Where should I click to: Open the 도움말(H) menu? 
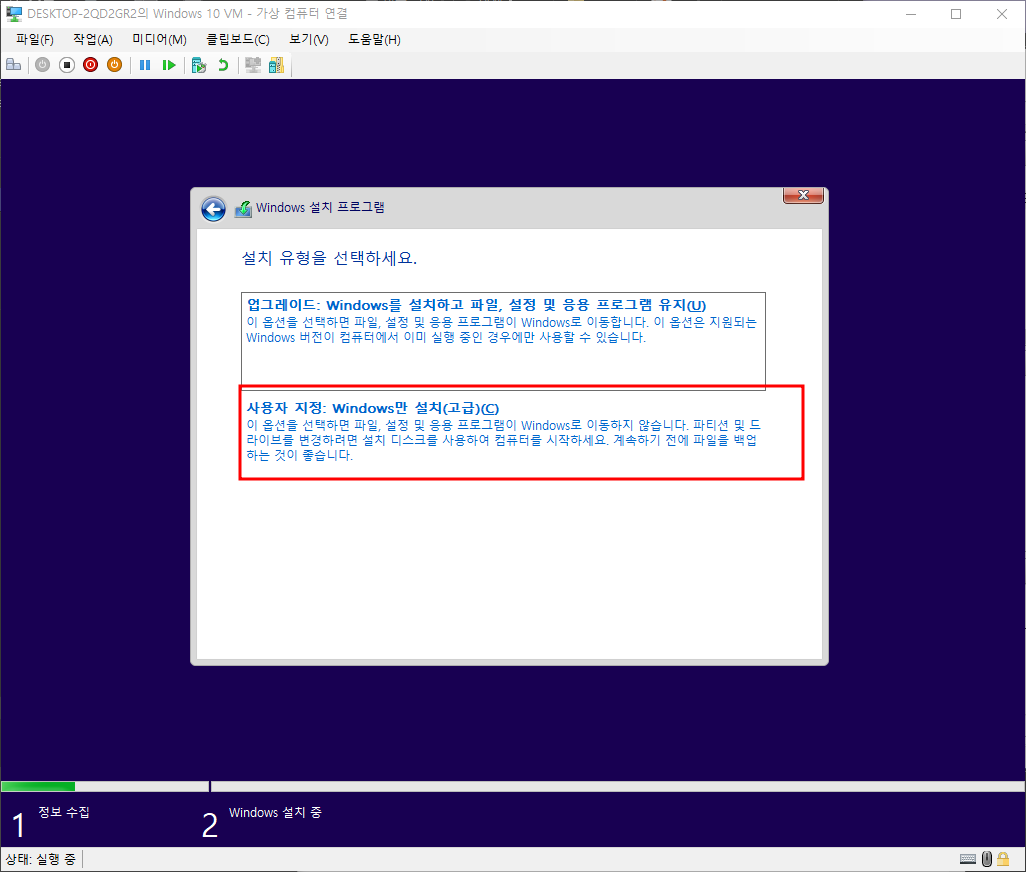(374, 39)
